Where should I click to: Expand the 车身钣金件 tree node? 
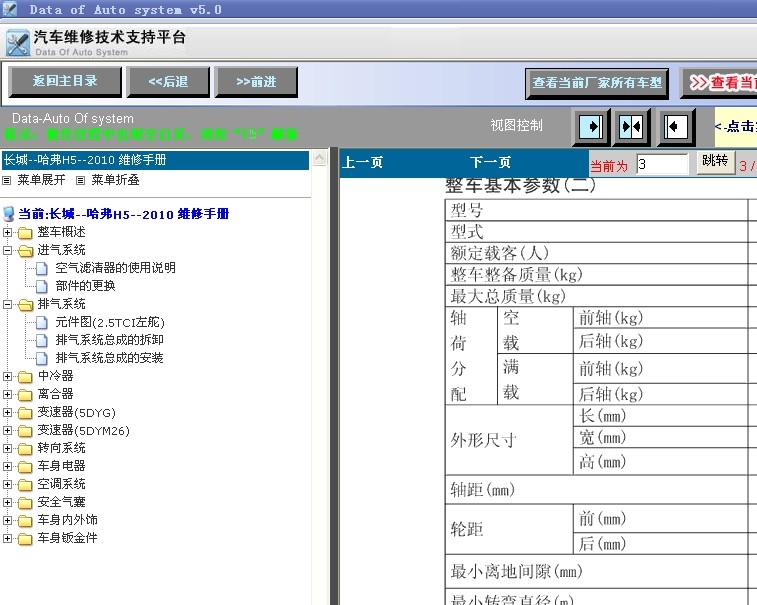tap(7, 538)
